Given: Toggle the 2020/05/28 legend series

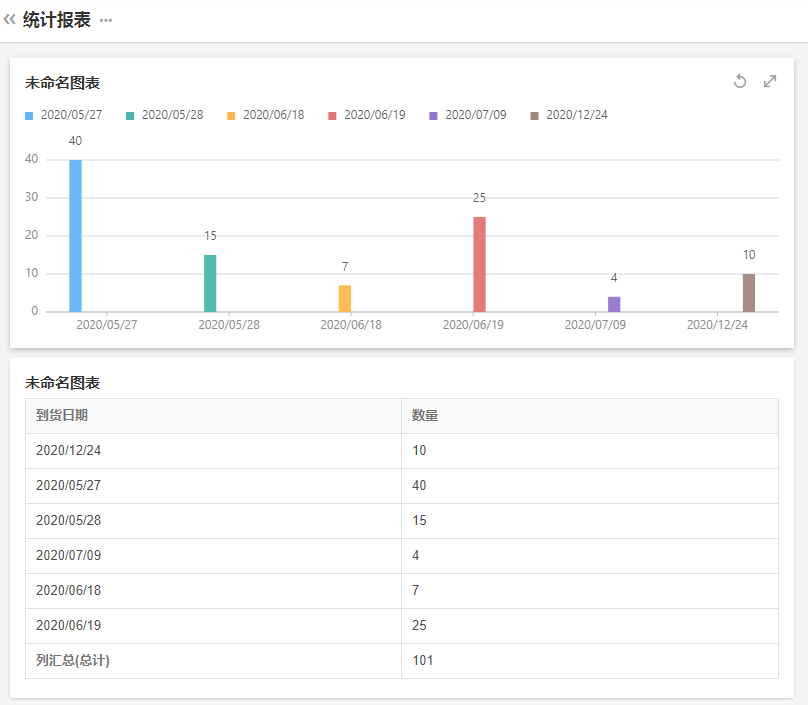Looking at the screenshot, I should pos(165,115).
